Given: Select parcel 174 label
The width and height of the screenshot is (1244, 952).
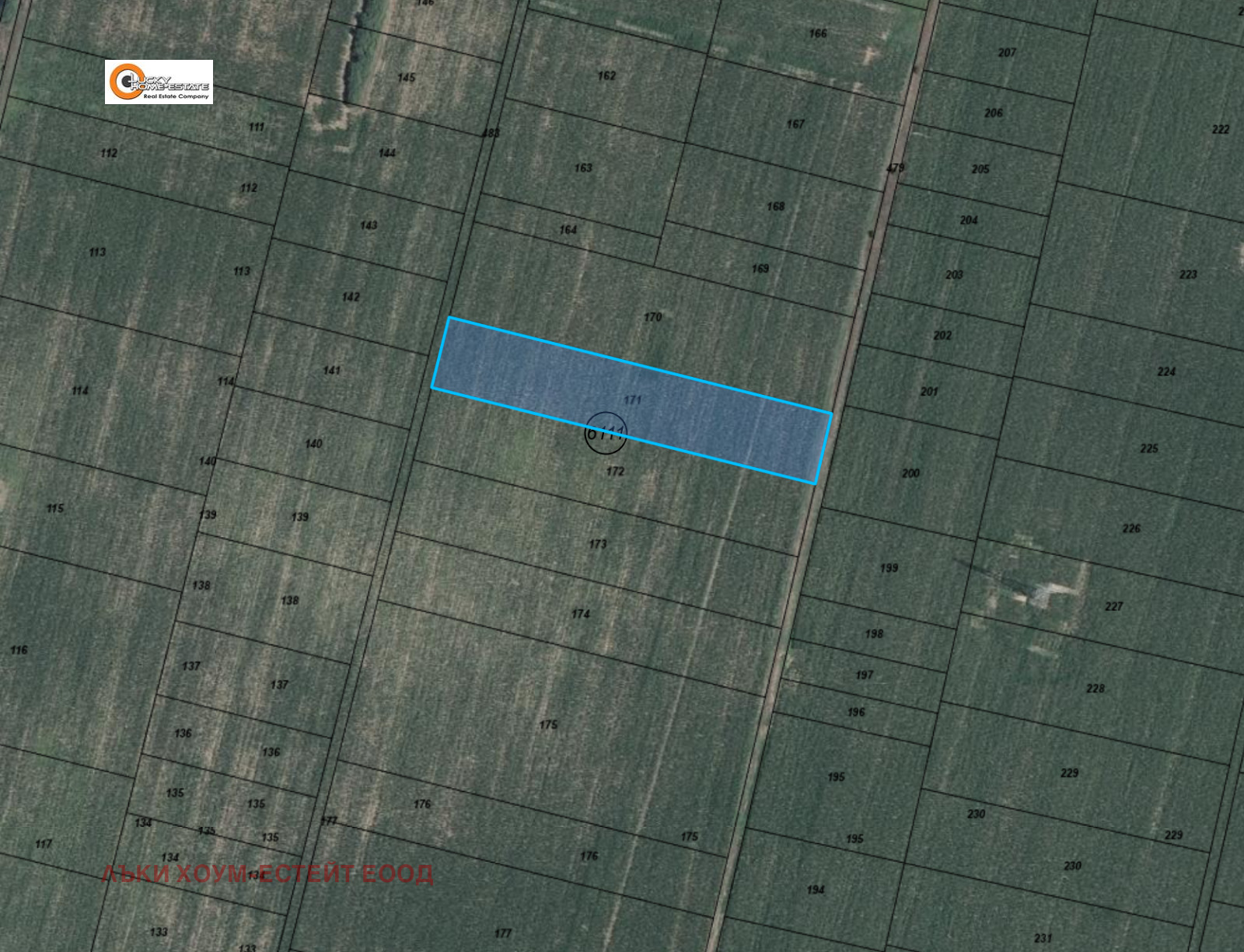Looking at the screenshot, I should pos(581,614).
